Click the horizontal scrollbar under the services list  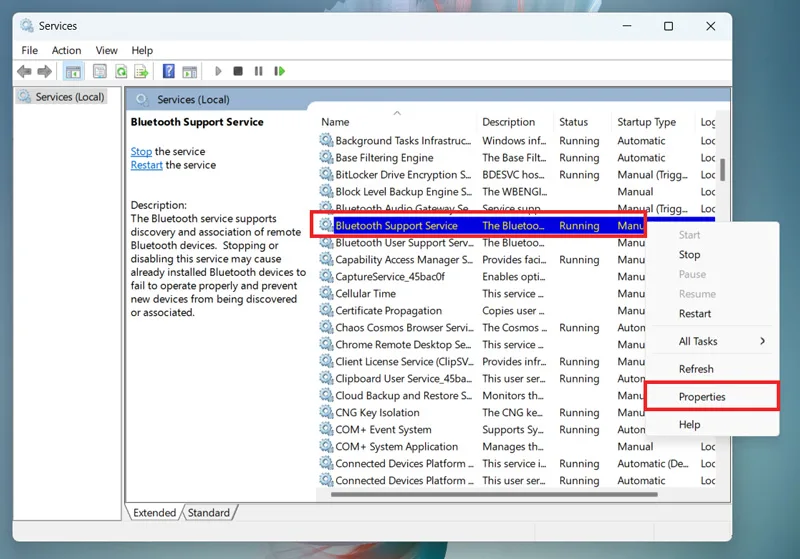click(494, 494)
